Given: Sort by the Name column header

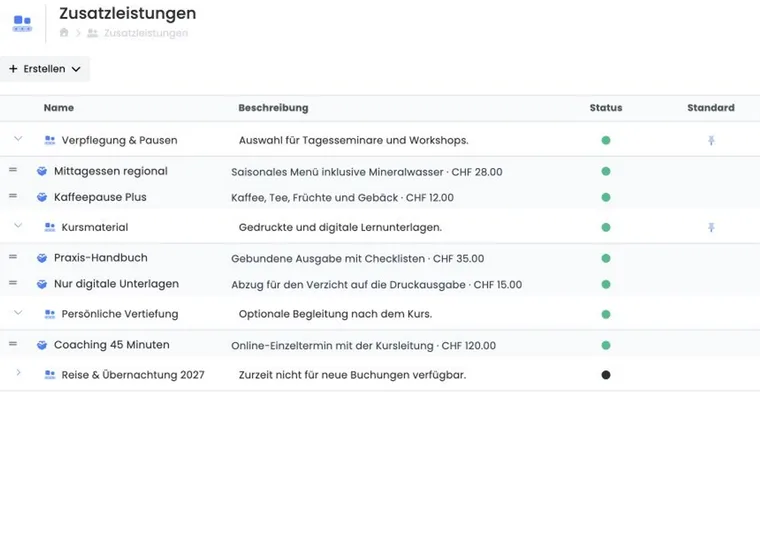Looking at the screenshot, I should (x=59, y=108).
